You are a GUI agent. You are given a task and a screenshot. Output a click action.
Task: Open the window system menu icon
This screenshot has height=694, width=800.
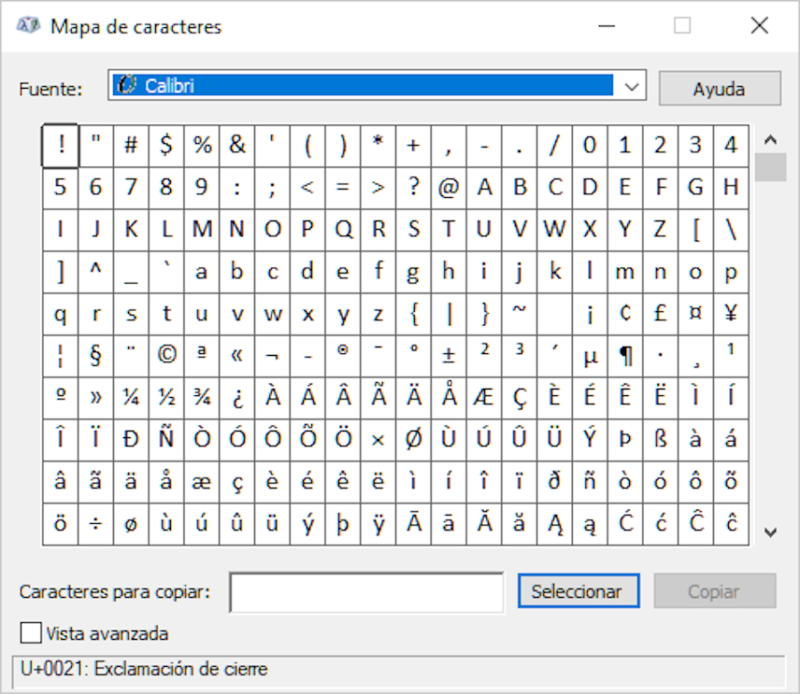[28, 26]
